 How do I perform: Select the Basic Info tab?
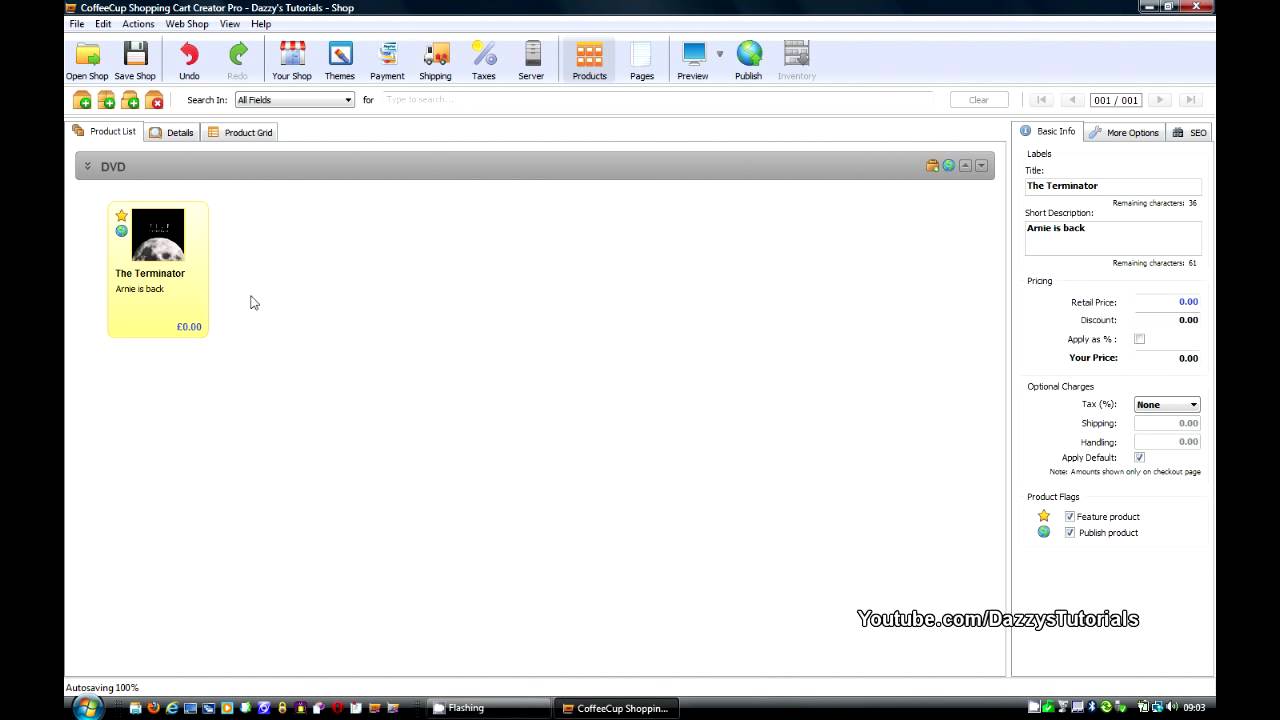[x=1048, y=131]
